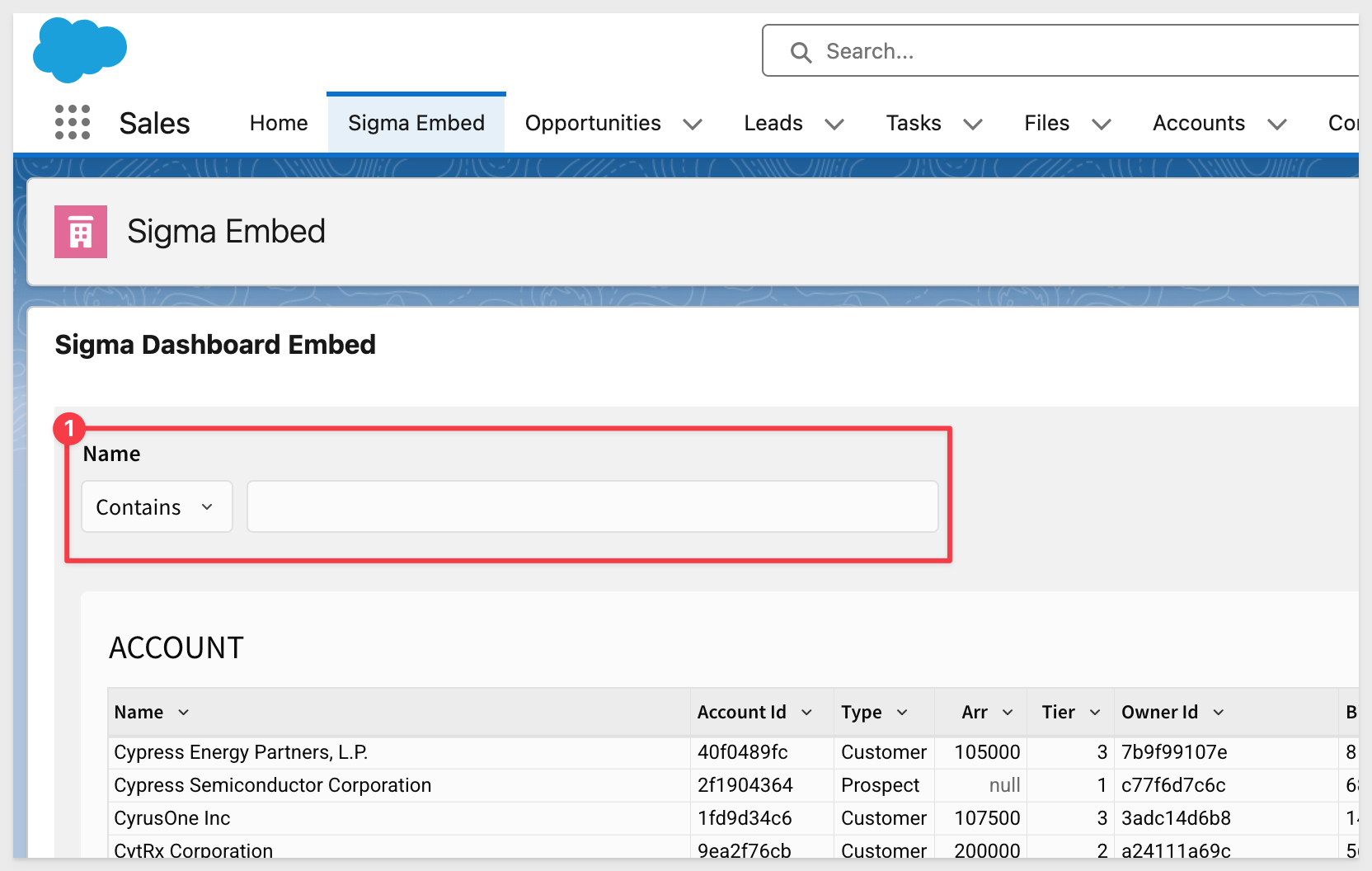The height and width of the screenshot is (871, 1372).
Task: Expand the Opportunities dropdown chevron
Action: (x=693, y=125)
